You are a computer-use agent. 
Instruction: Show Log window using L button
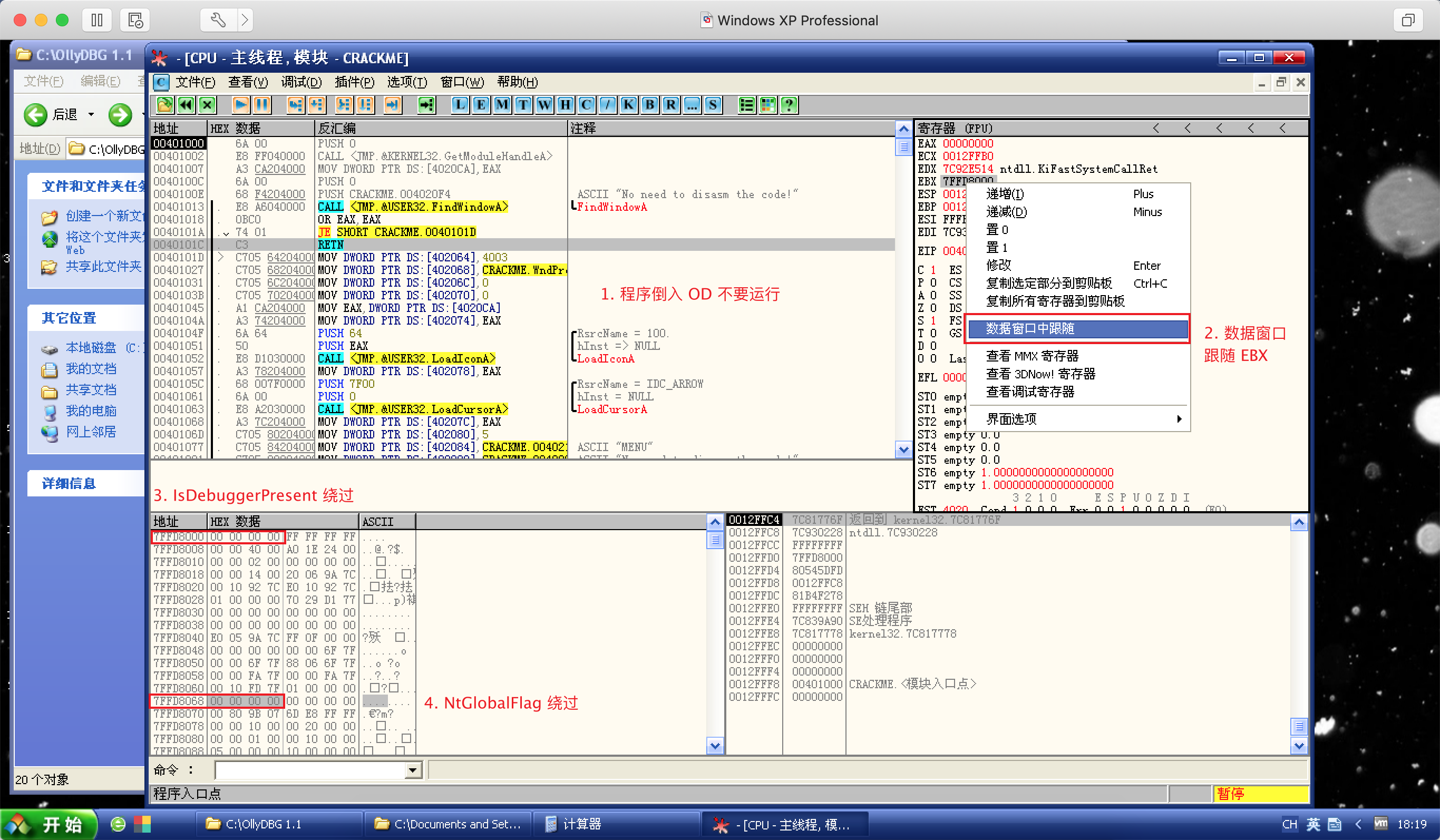tap(460, 104)
